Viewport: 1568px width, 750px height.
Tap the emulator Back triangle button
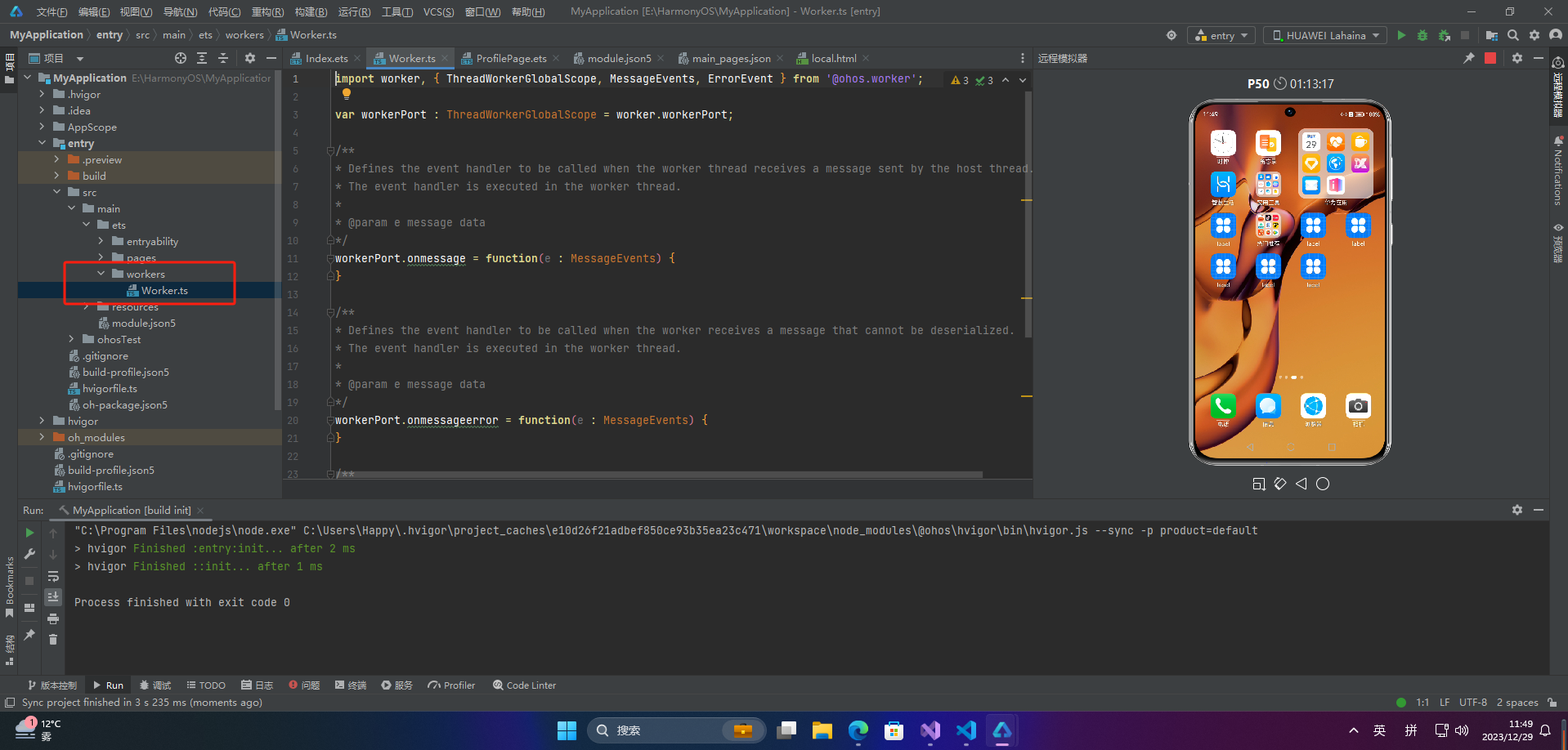[x=1301, y=484]
